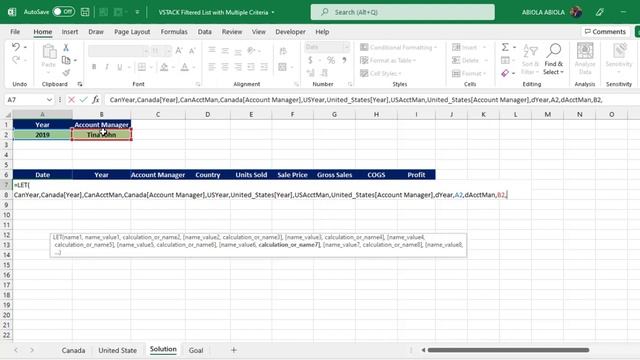Open the Font group dialog launcher
The width and height of the screenshot is (640, 360).
[198, 84]
